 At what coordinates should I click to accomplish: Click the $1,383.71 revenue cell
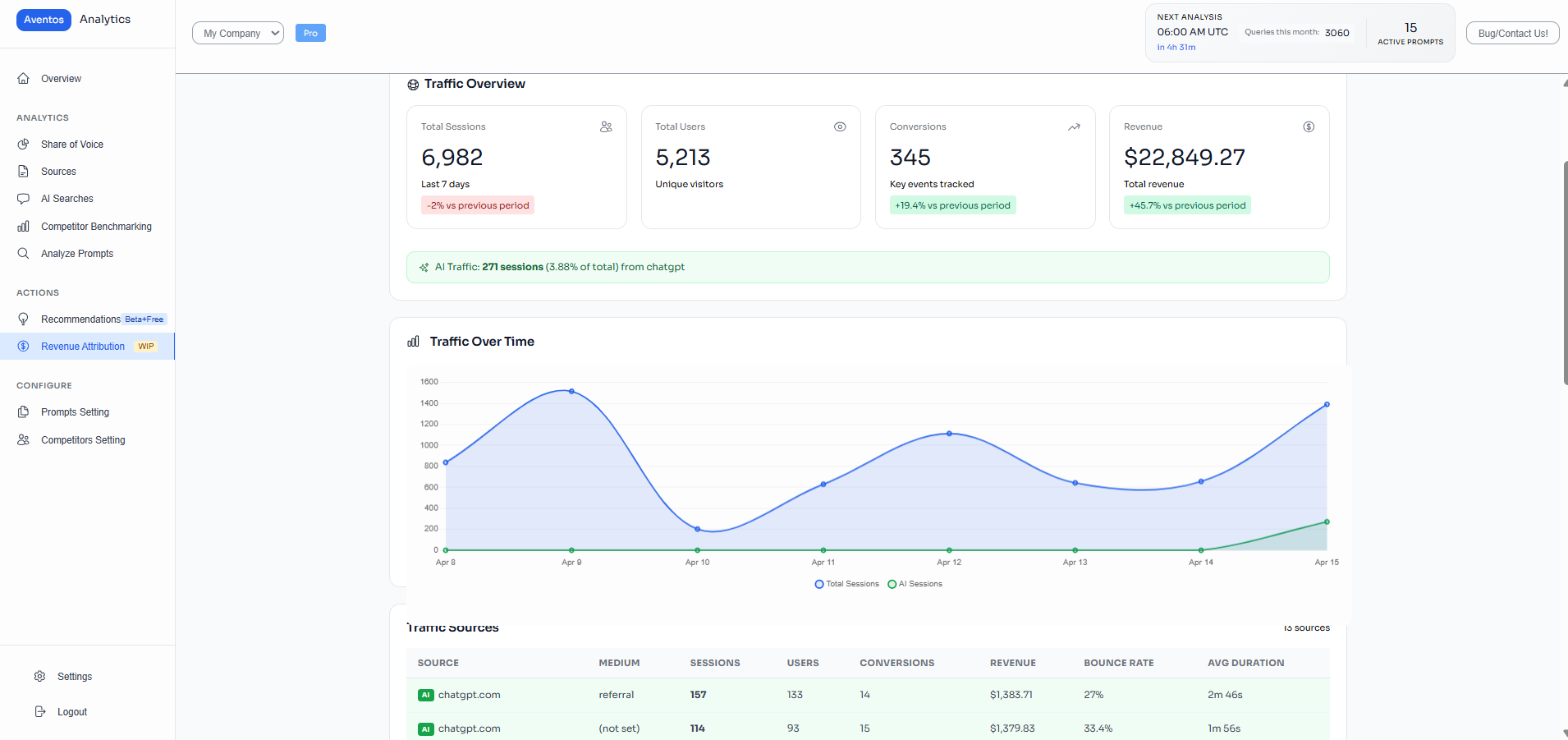1011,695
